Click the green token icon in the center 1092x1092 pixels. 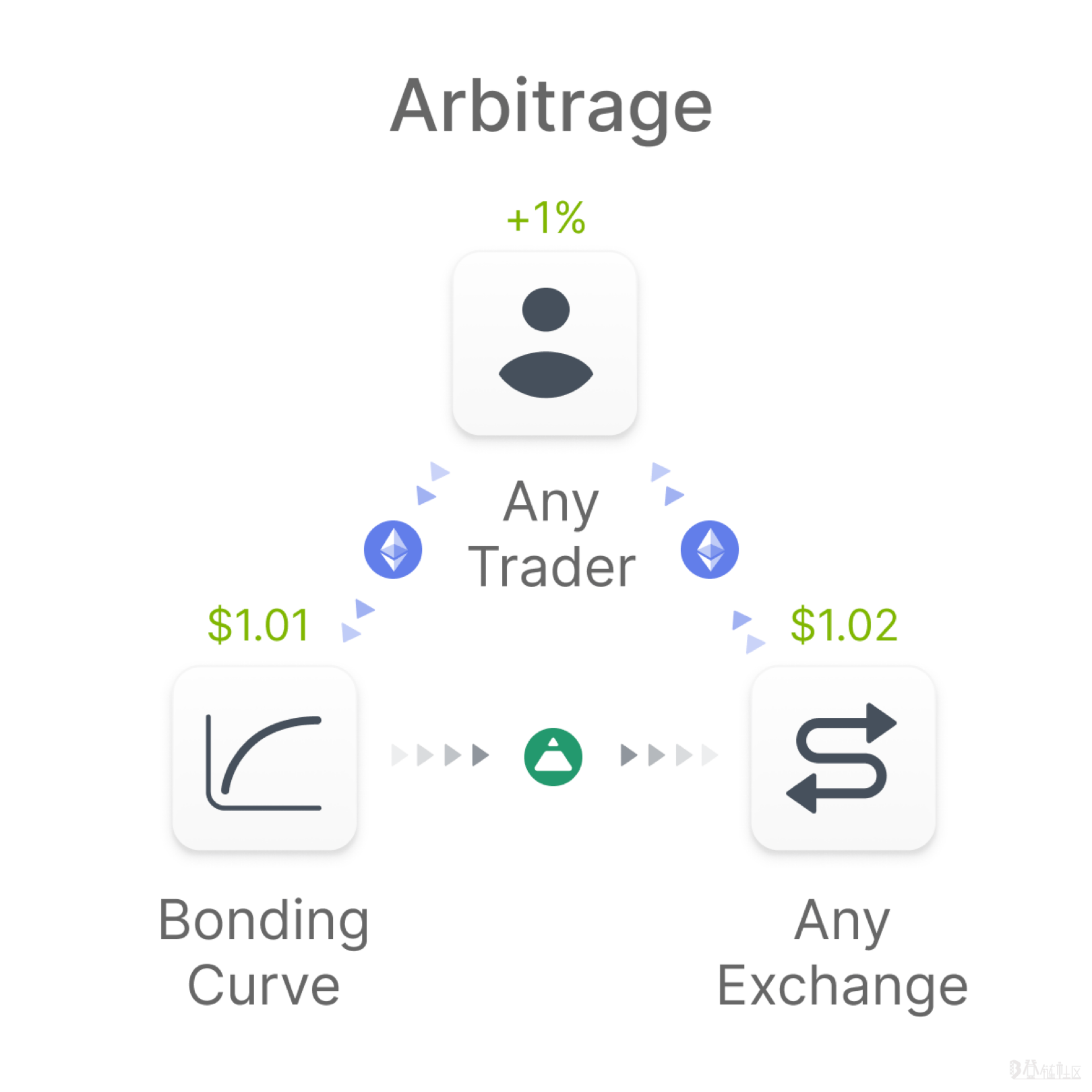click(x=553, y=757)
